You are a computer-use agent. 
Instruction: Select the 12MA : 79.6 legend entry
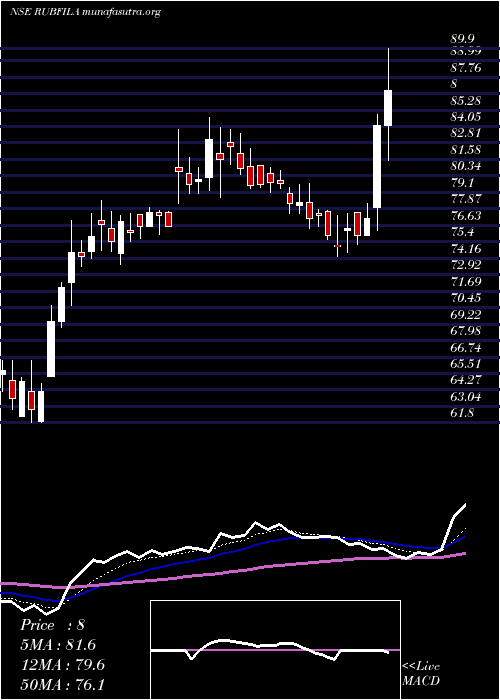click(x=62, y=665)
